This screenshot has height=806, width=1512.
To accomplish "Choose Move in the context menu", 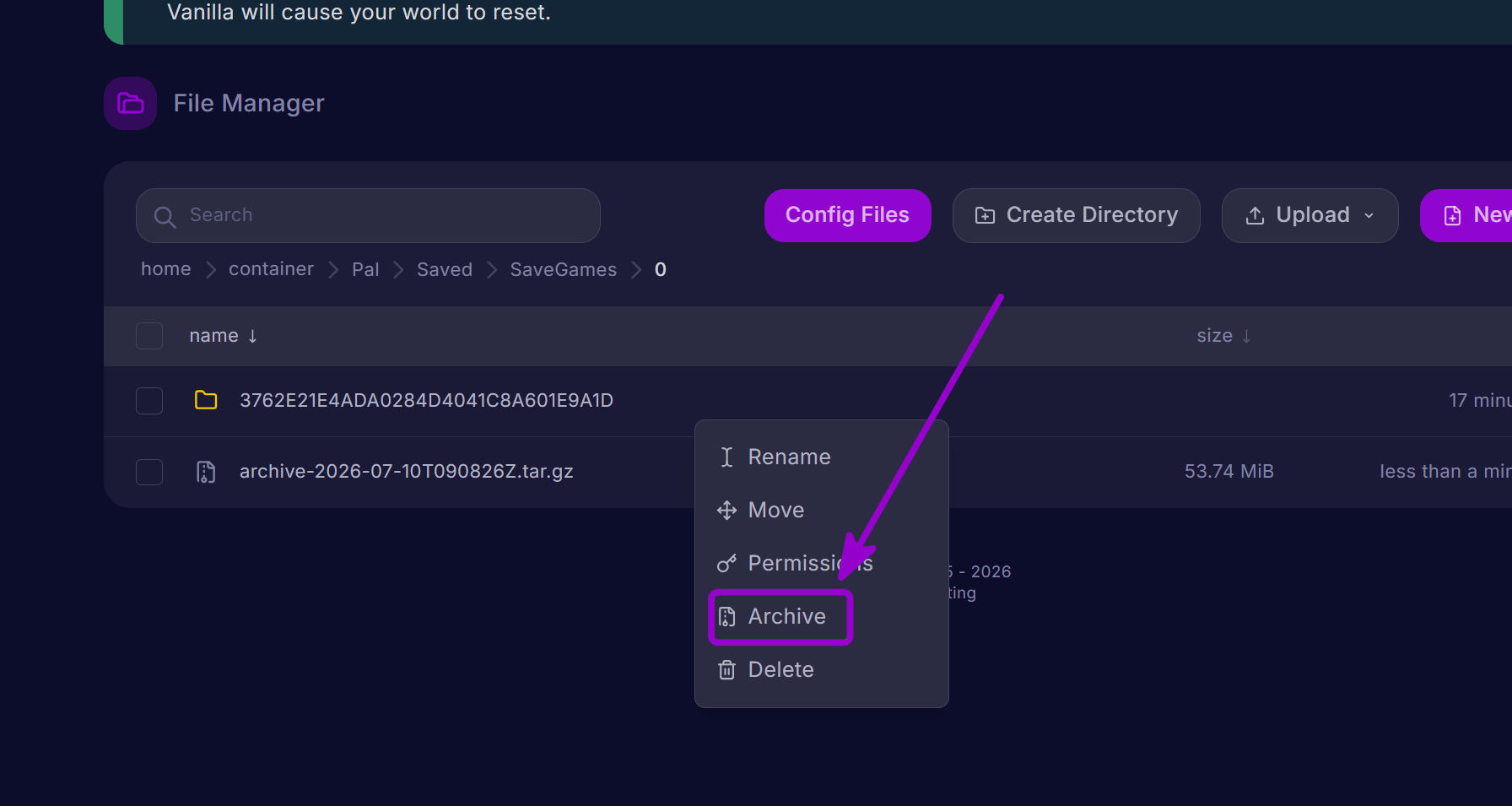I will pyautogui.click(x=775, y=510).
